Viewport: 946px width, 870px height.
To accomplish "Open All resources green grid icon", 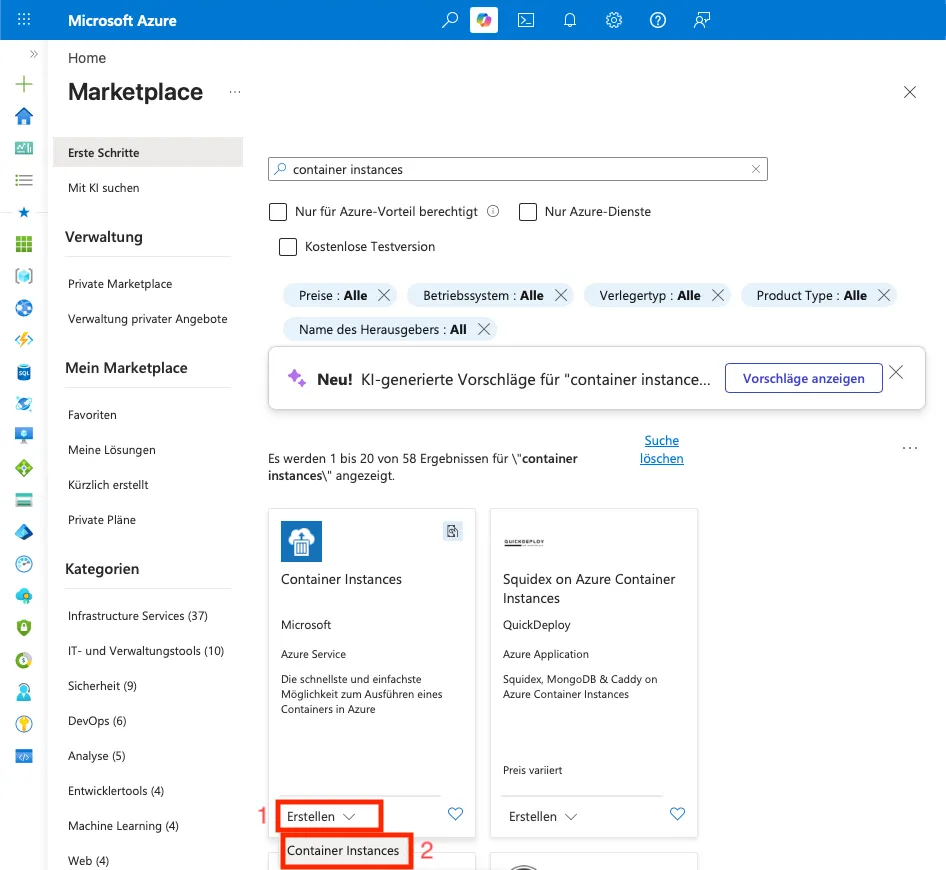I will 24,244.
